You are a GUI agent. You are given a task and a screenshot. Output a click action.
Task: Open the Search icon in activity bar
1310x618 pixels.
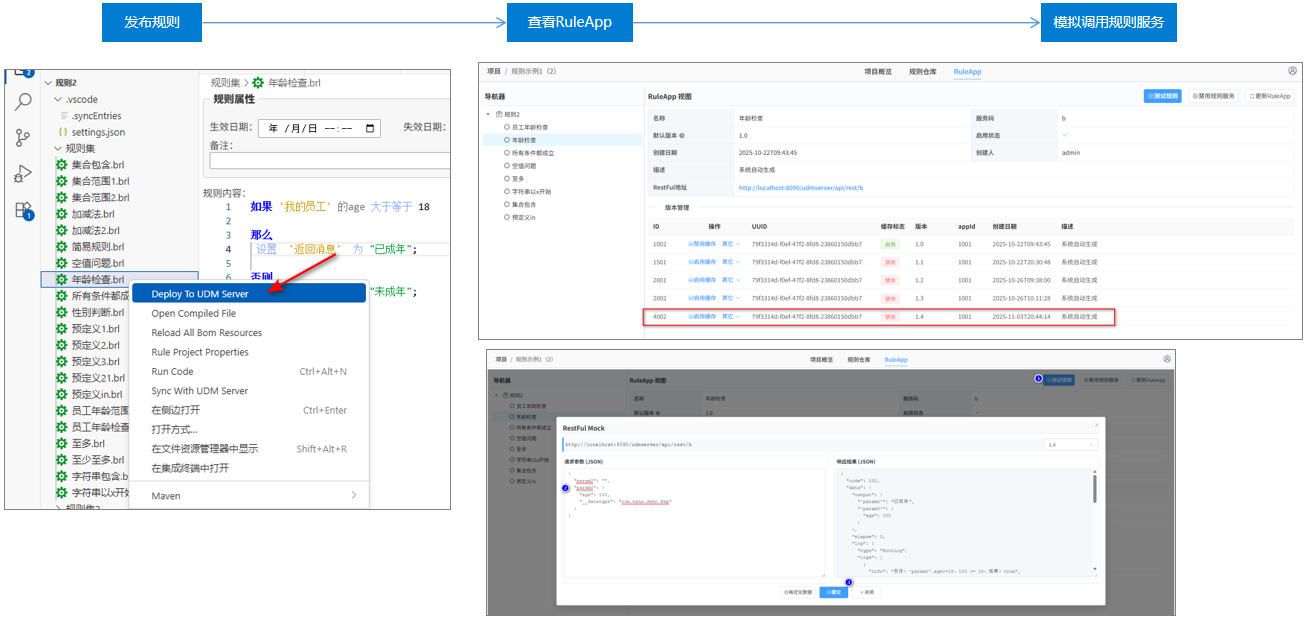[23, 102]
